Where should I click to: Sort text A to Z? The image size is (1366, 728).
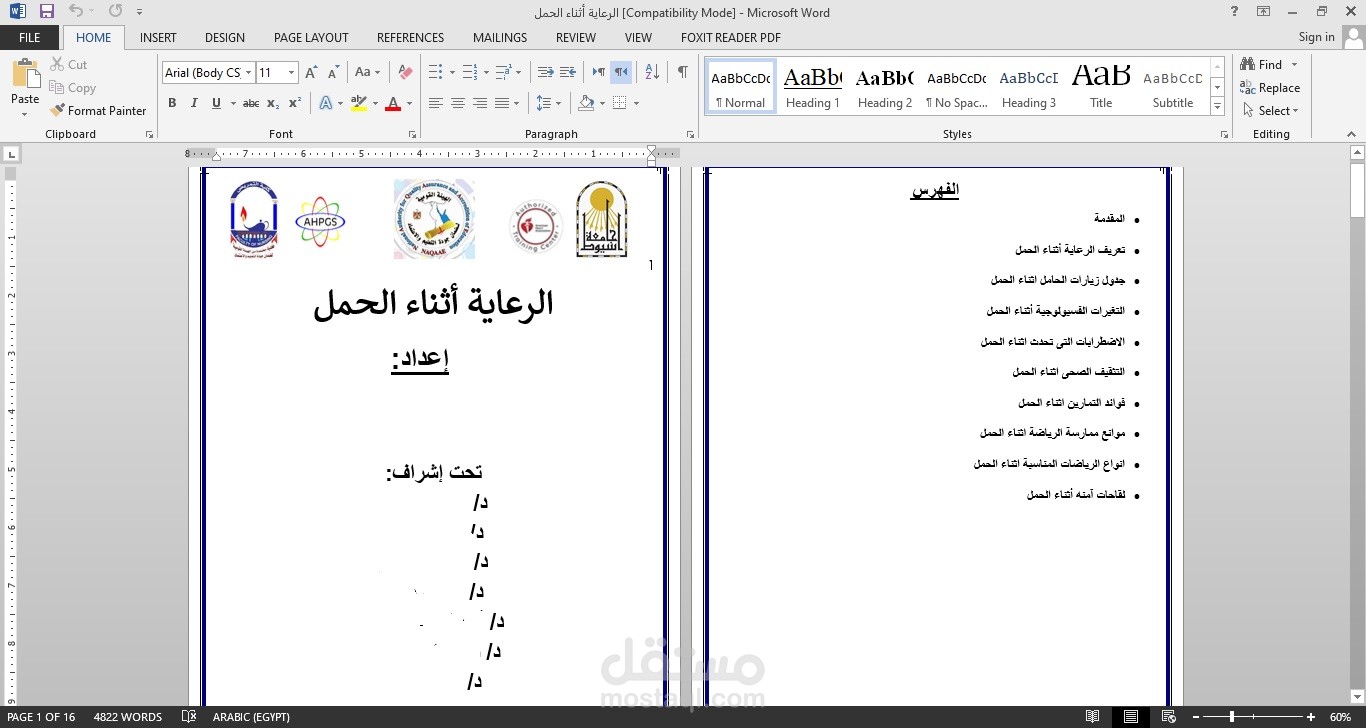(x=652, y=72)
